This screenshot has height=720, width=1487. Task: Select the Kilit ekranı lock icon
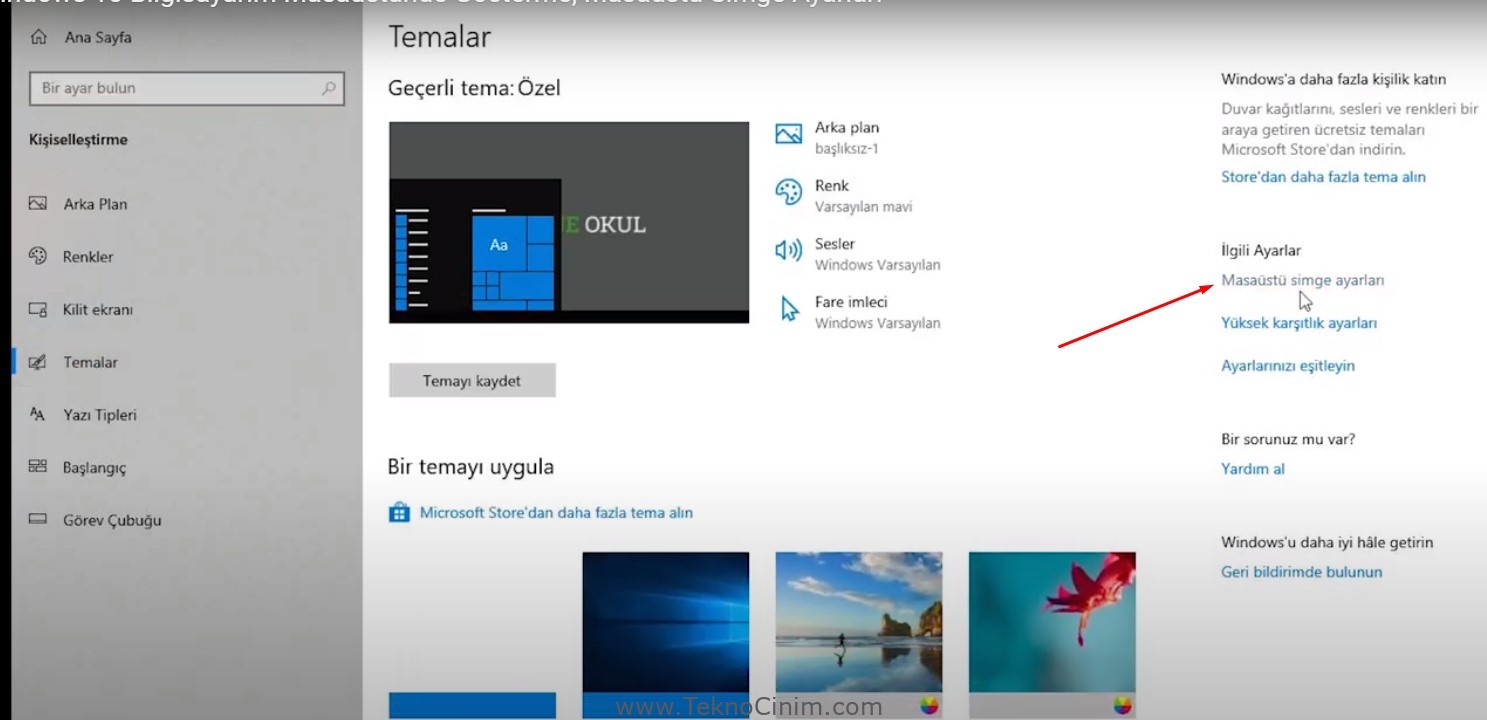coord(38,309)
